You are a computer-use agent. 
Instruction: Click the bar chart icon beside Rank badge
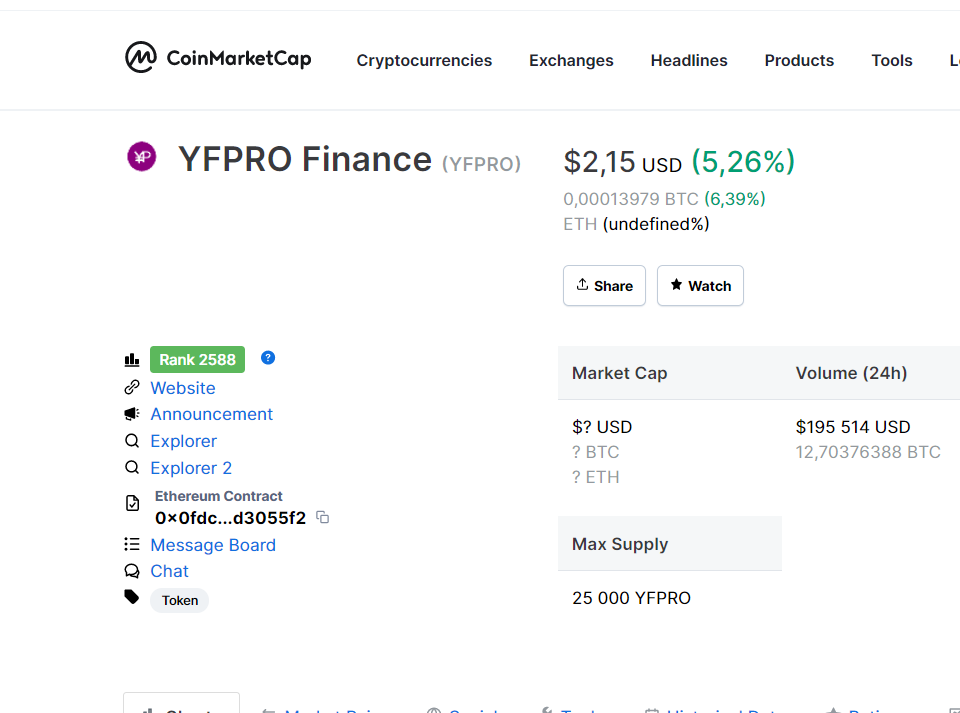click(132, 360)
